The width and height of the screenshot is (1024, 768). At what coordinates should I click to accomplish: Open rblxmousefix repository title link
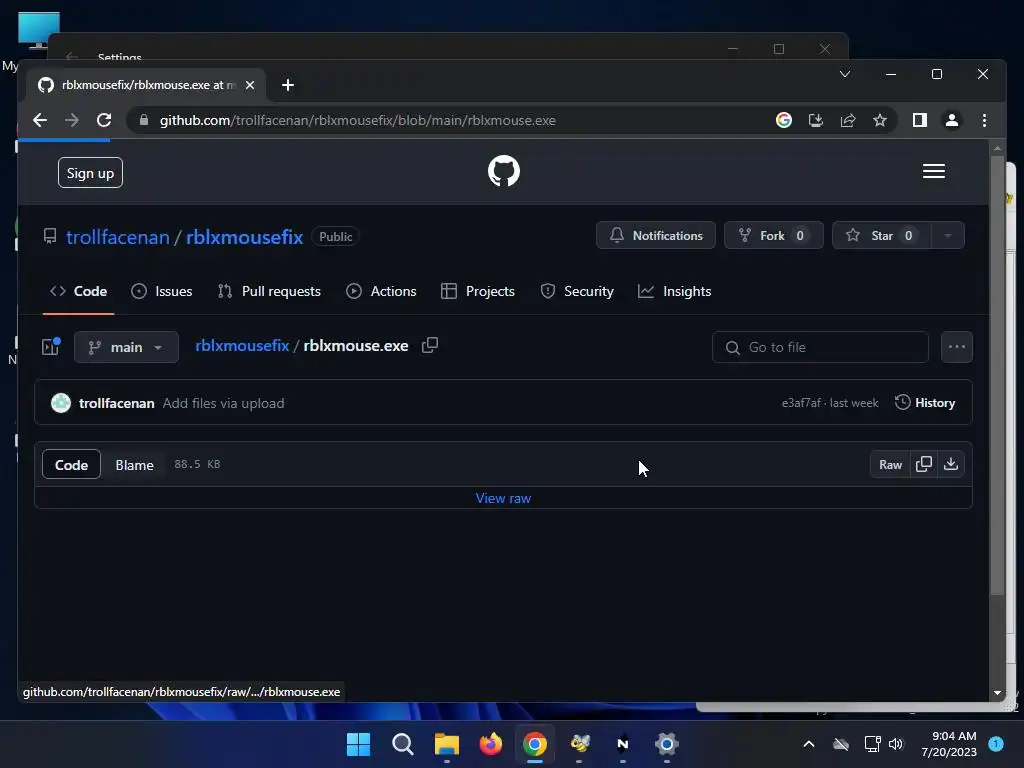click(x=244, y=237)
